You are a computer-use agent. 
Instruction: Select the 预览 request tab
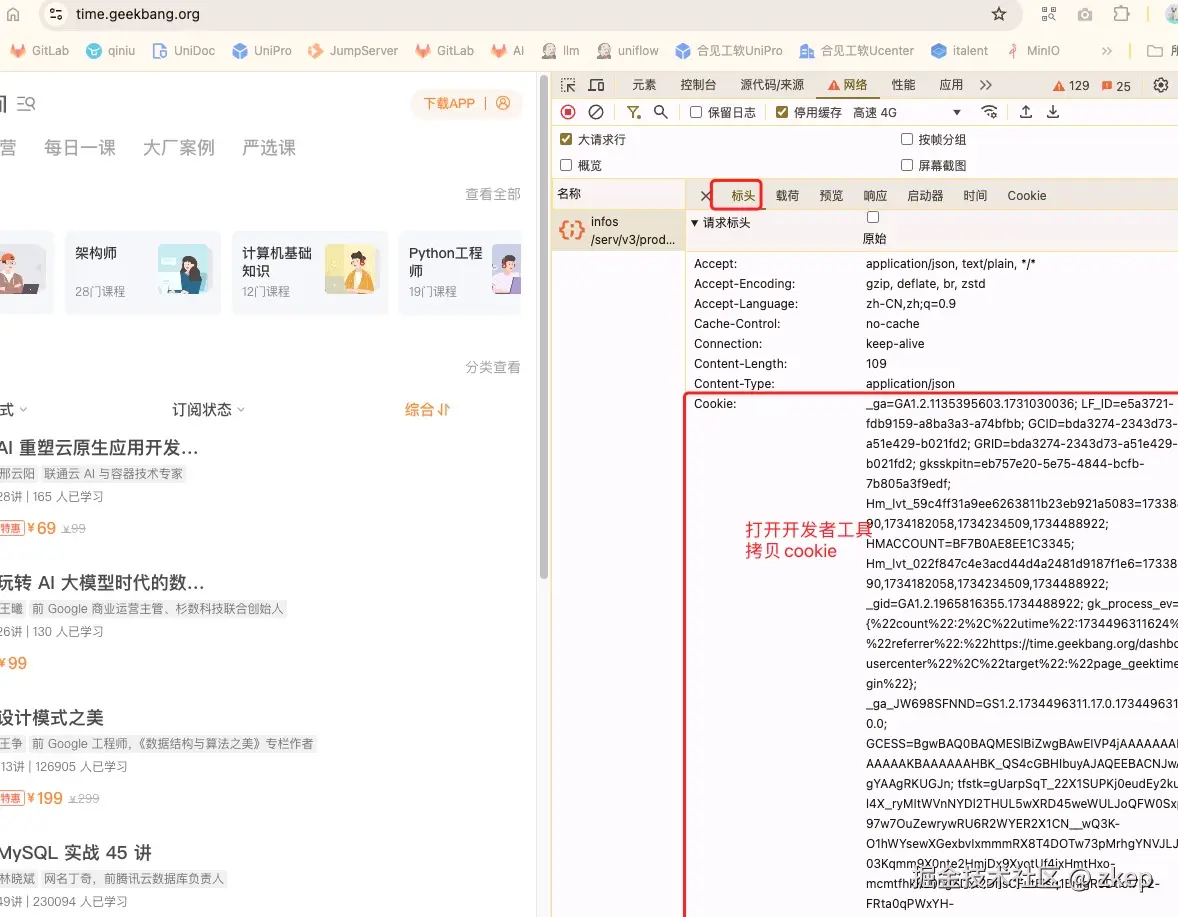[831, 195]
